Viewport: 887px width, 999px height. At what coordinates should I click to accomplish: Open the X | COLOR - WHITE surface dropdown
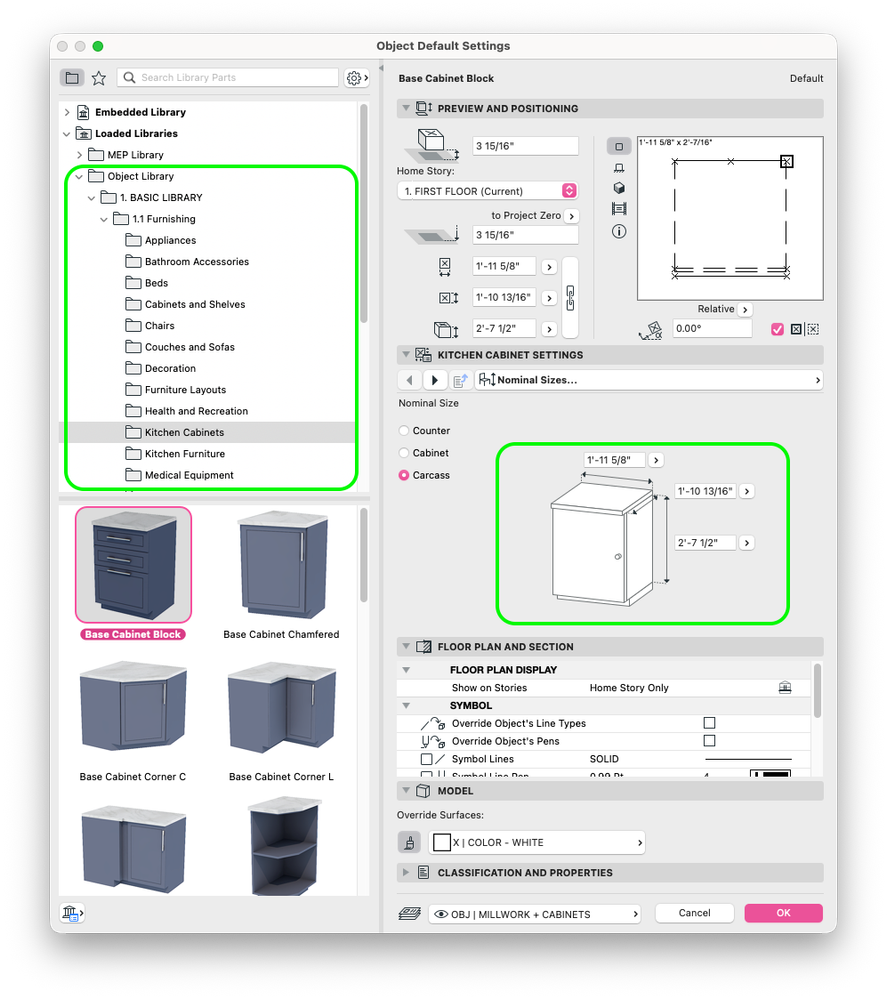click(537, 842)
